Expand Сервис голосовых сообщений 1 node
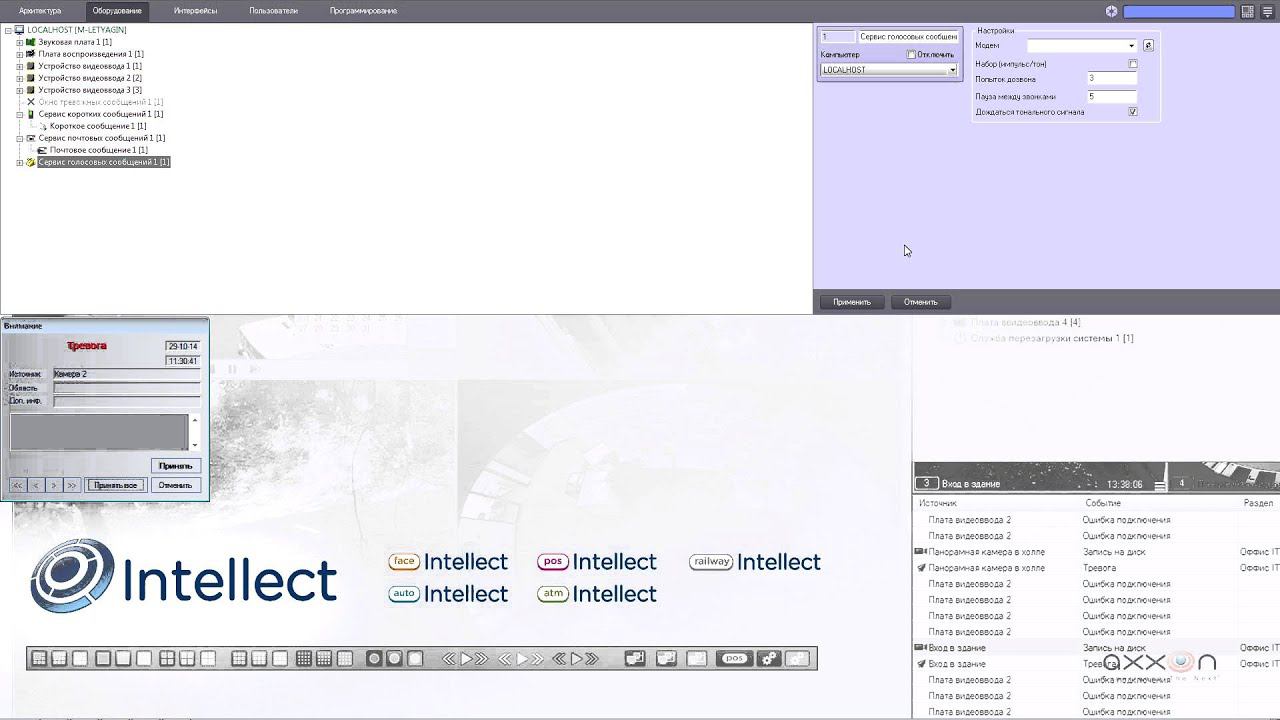This screenshot has height=720, width=1280. click(x=19, y=162)
